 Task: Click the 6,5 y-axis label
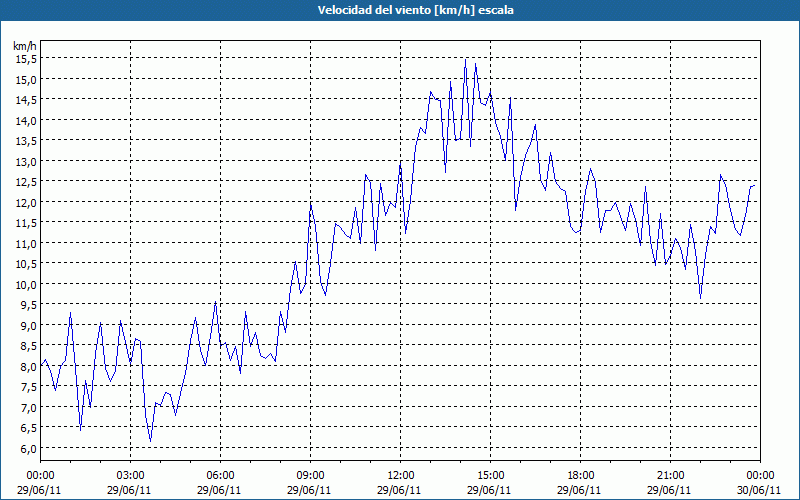coord(29,428)
